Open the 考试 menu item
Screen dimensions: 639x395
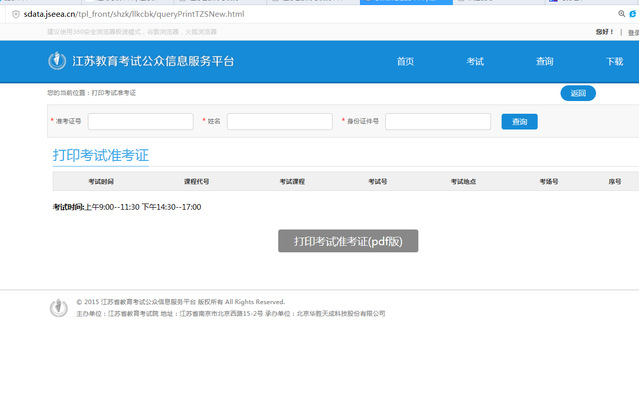click(x=475, y=62)
